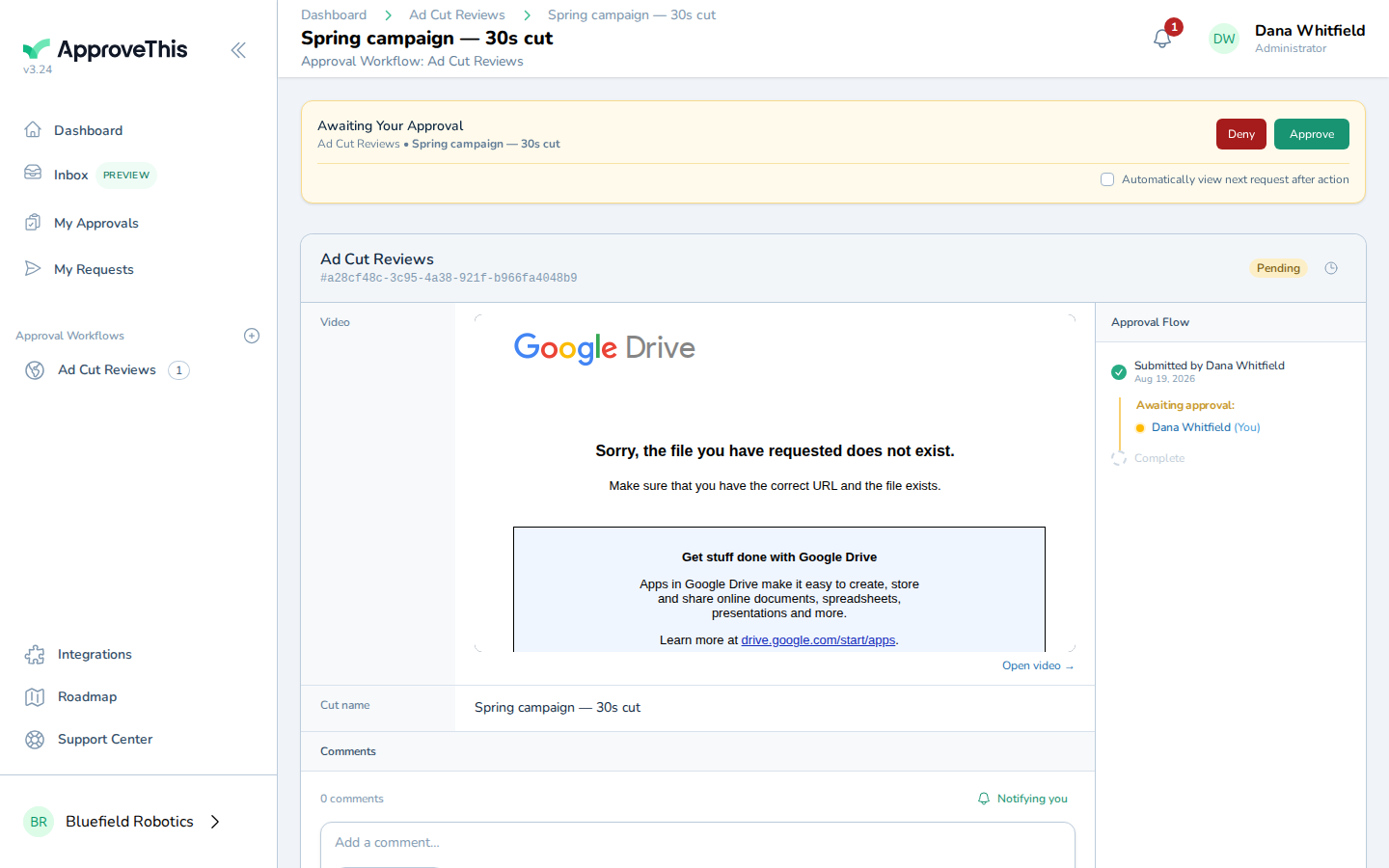This screenshot has width=1389, height=868.
Task: Open Dashboard in sidebar
Action: point(88,130)
